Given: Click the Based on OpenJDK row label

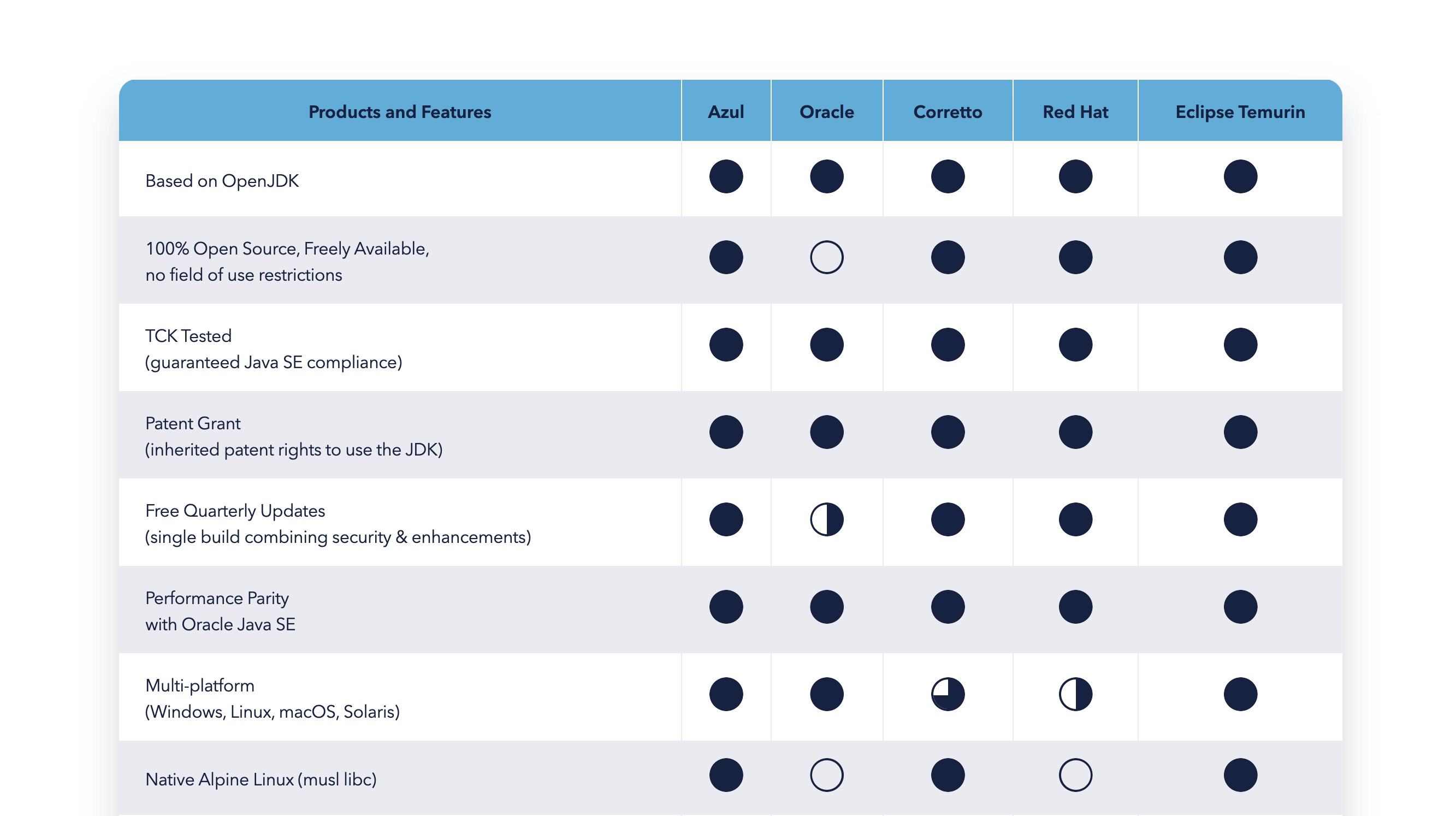Looking at the screenshot, I should click(x=222, y=181).
